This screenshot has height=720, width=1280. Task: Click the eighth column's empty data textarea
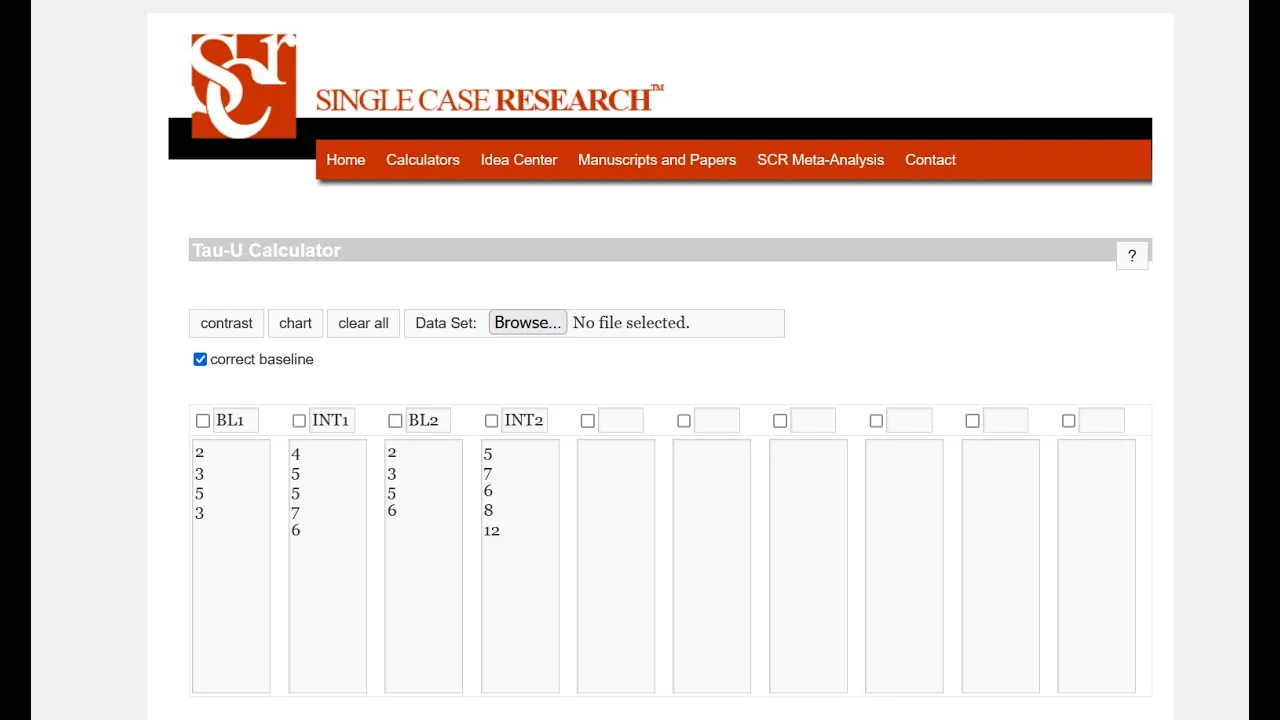click(904, 566)
